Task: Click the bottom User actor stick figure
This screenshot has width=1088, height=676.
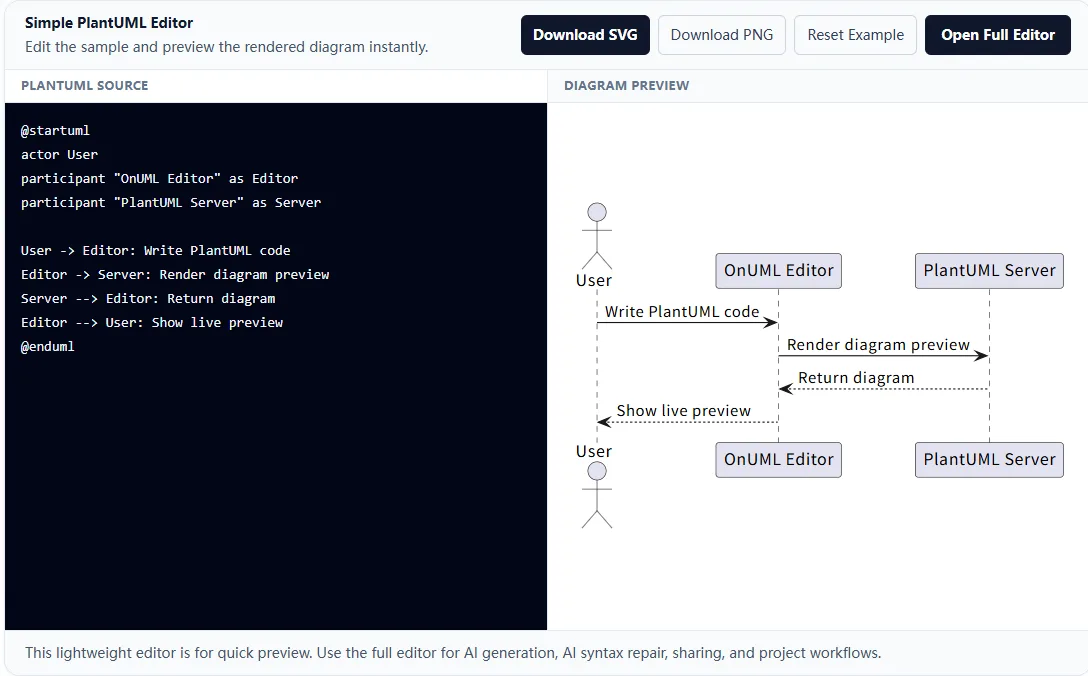Action: tap(597, 496)
